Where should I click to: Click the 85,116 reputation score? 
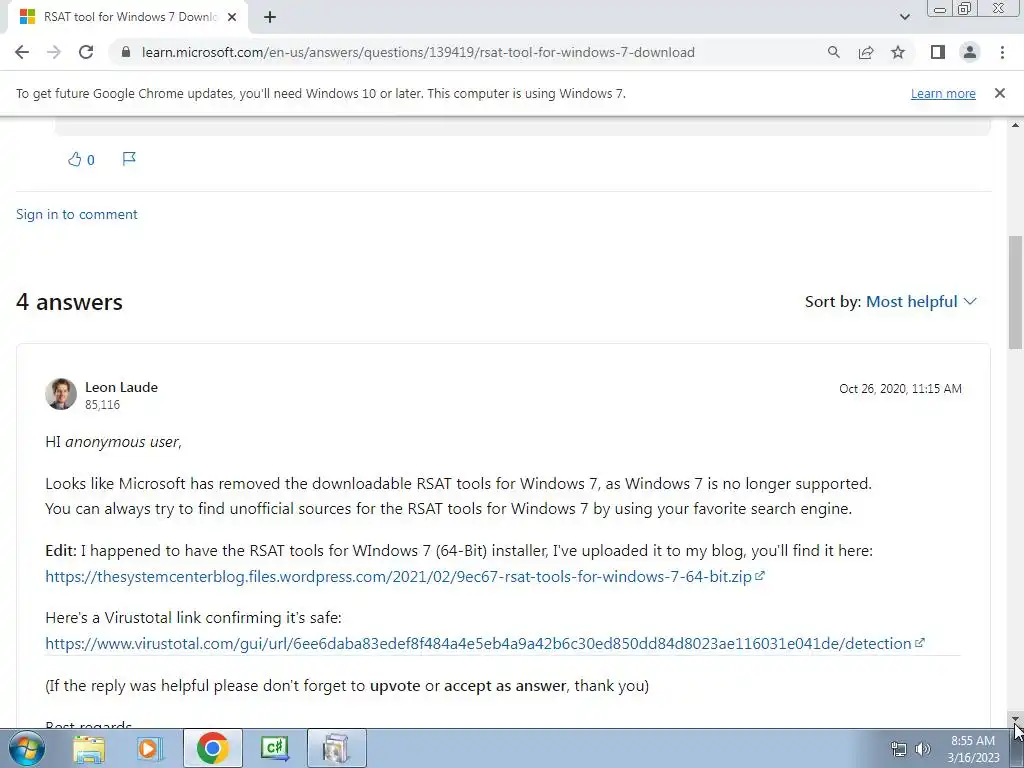pos(103,405)
